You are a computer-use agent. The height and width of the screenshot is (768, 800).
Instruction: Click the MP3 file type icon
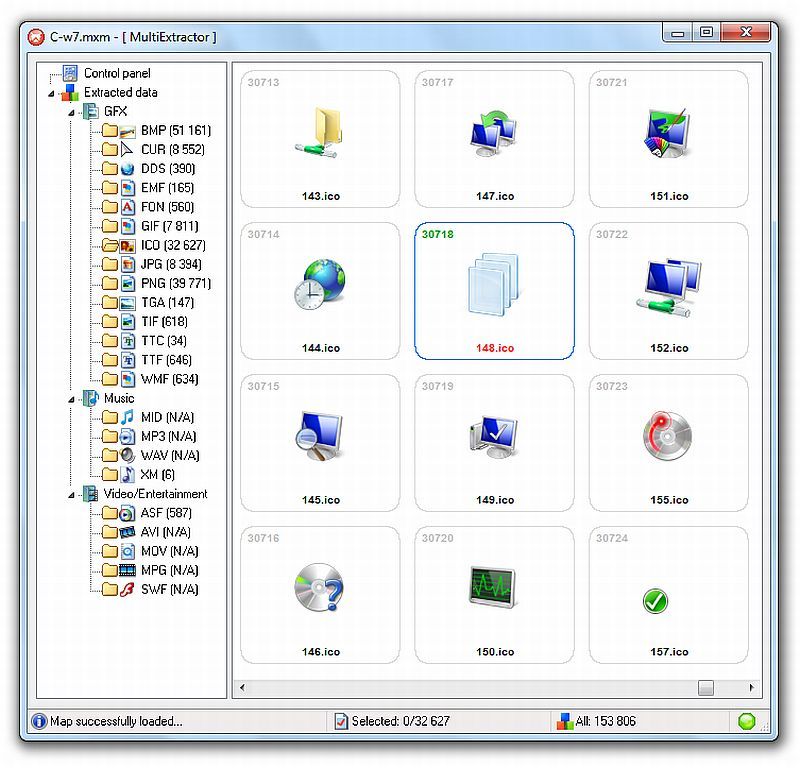(x=128, y=437)
